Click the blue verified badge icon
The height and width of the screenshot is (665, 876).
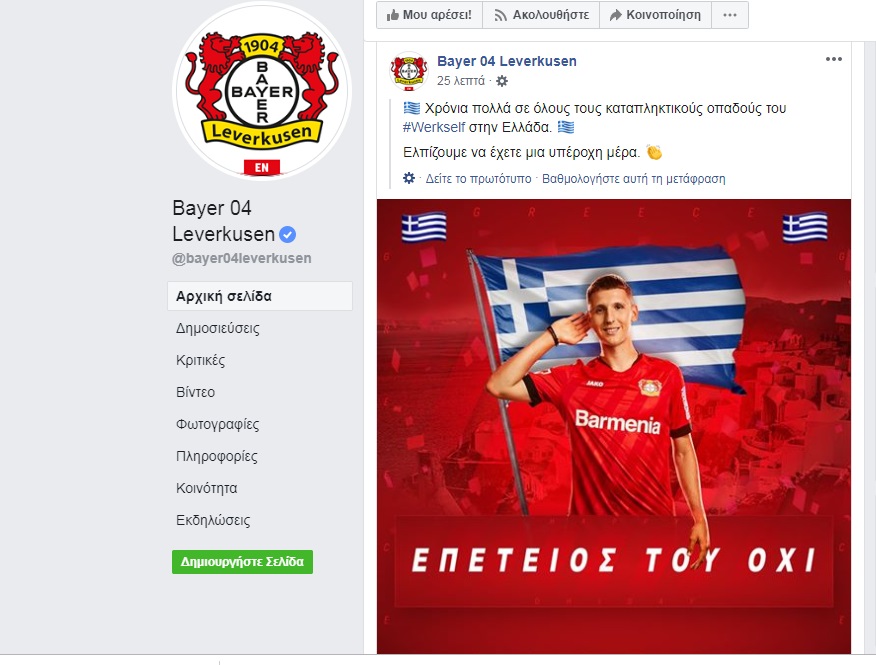287,235
